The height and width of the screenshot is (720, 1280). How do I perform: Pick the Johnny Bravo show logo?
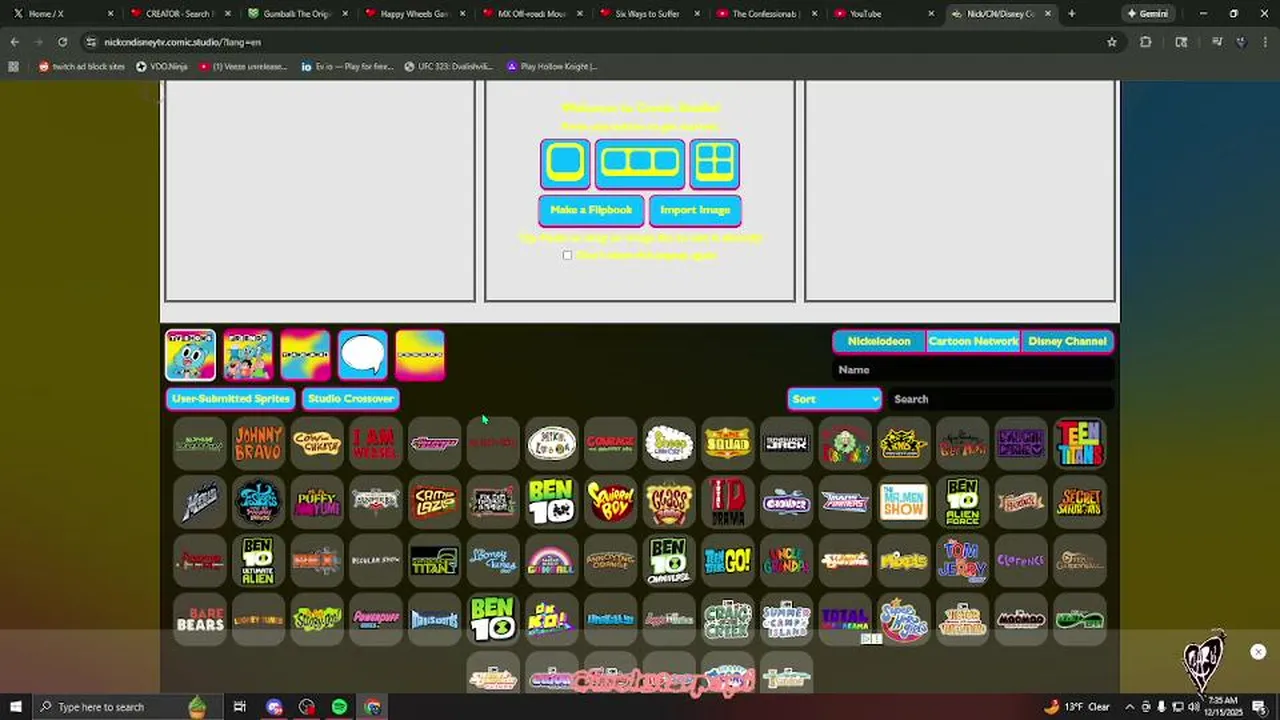tap(258, 443)
